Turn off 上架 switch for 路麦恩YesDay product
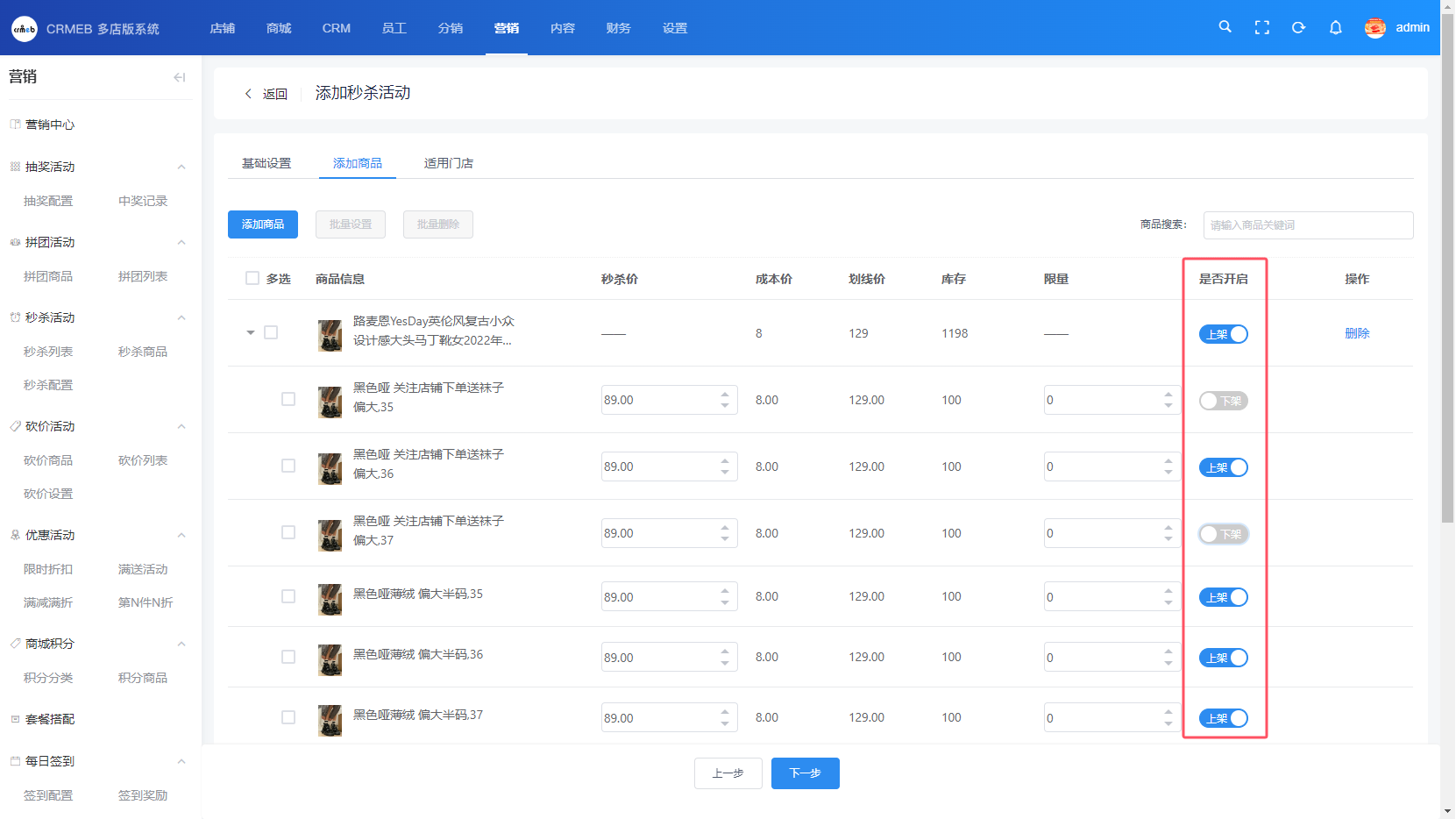The width and height of the screenshot is (1456, 819). (1224, 334)
